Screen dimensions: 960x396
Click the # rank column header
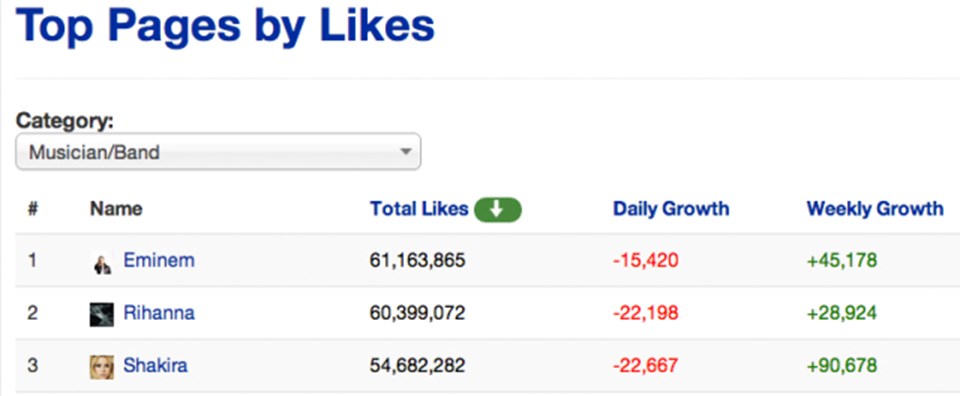32,209
